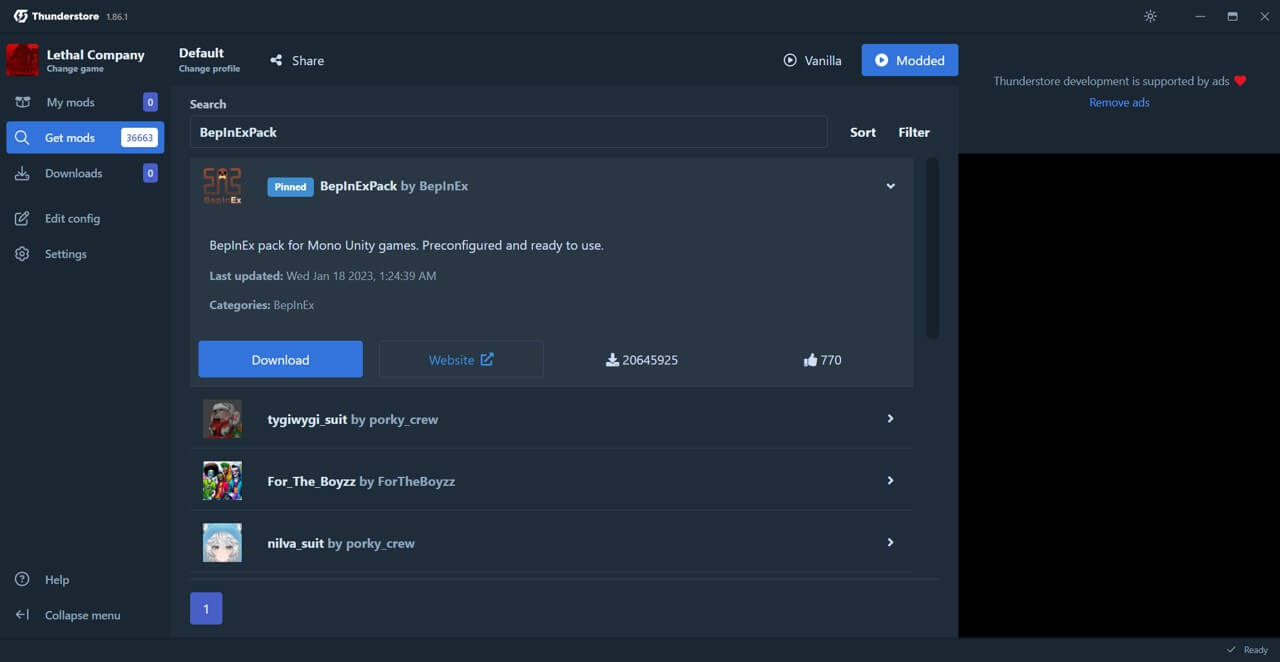Viewport: 1280px width, 662px height.
Task: Maximize the Thunderstore window
Action: [x=1232, y=16]
